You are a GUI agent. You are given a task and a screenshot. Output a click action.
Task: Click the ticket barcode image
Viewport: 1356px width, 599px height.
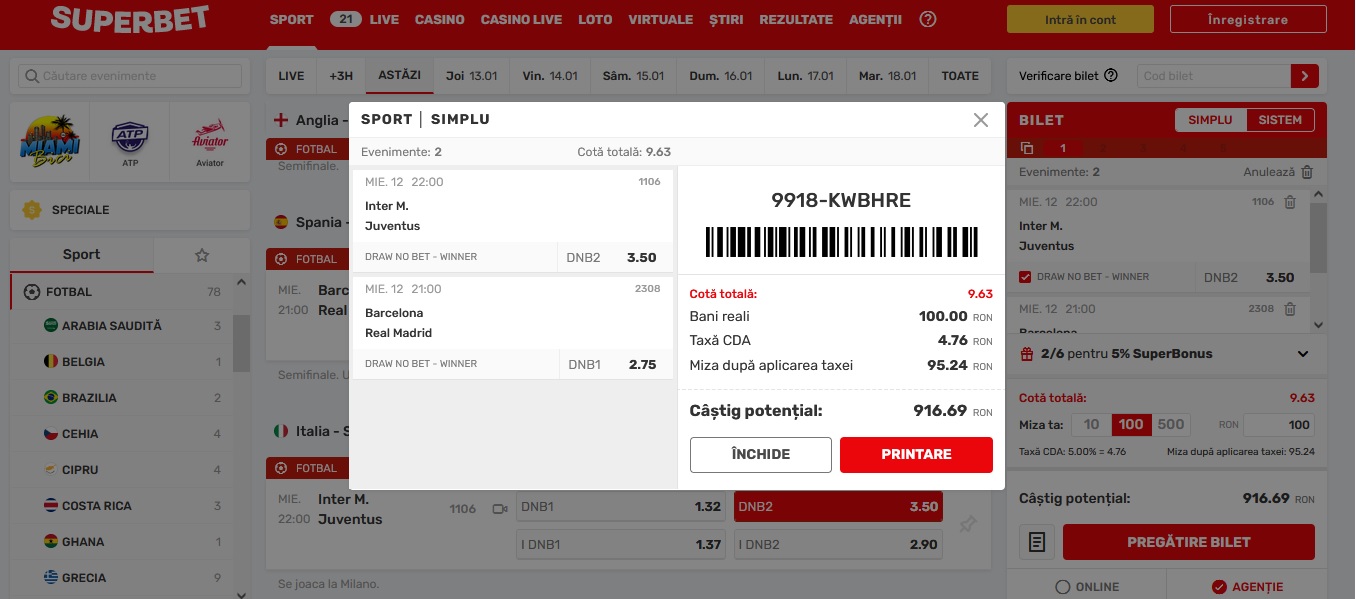(x=841, y=242)
